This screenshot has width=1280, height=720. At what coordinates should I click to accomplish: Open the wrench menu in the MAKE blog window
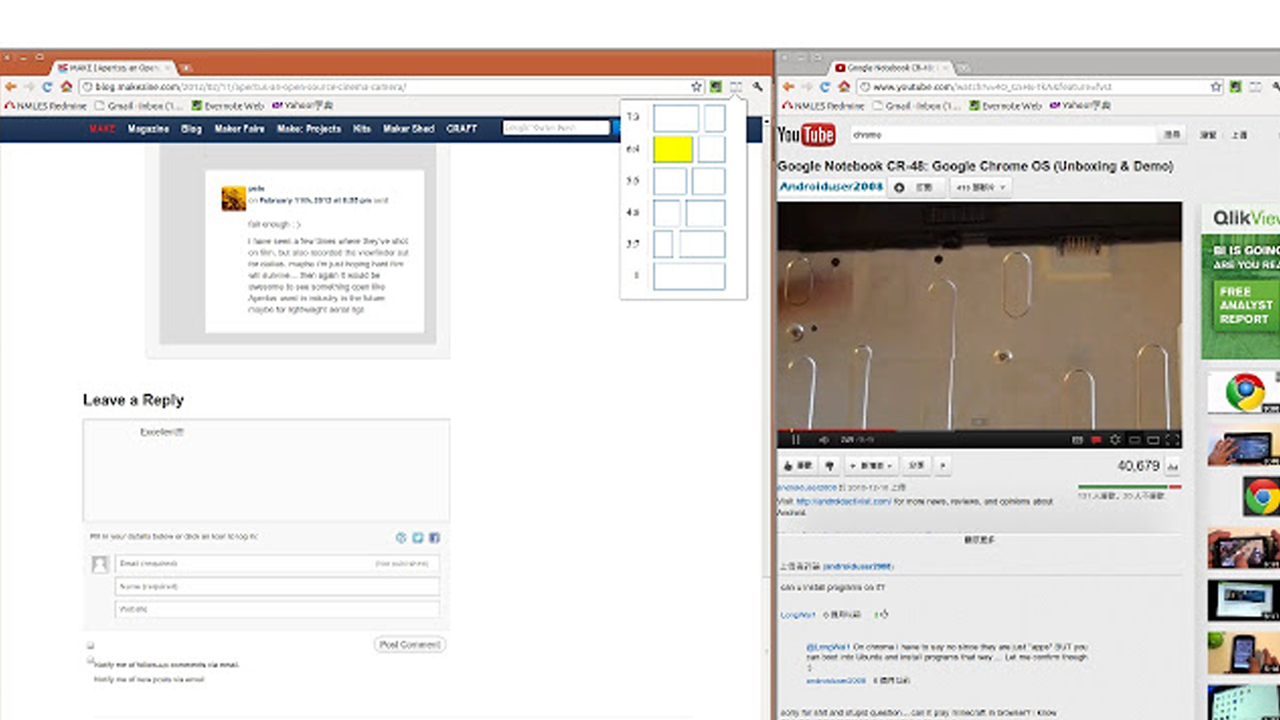pos(758,87)
